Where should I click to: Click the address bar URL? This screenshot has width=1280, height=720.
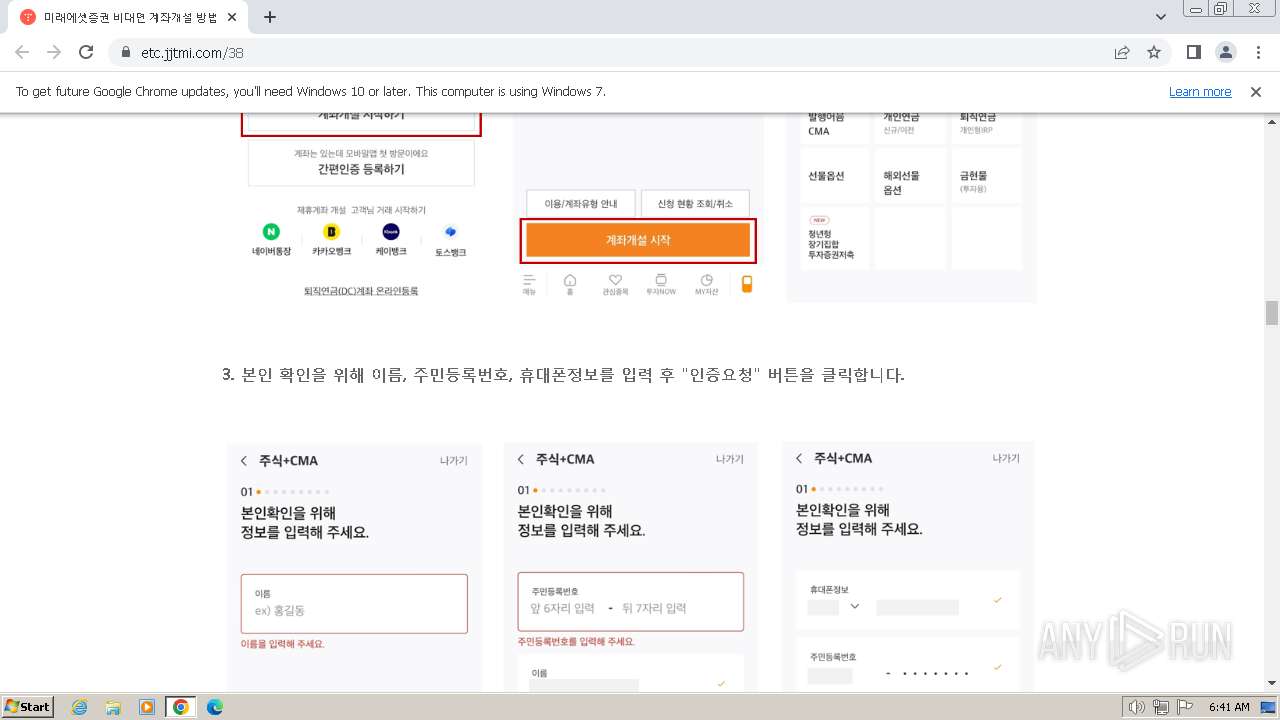click(x=192, y=53)
